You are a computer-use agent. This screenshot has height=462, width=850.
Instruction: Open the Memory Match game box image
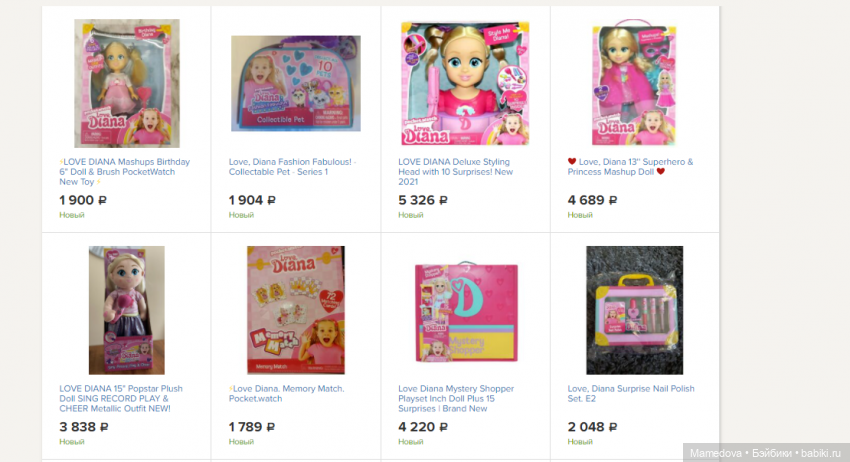295,310
